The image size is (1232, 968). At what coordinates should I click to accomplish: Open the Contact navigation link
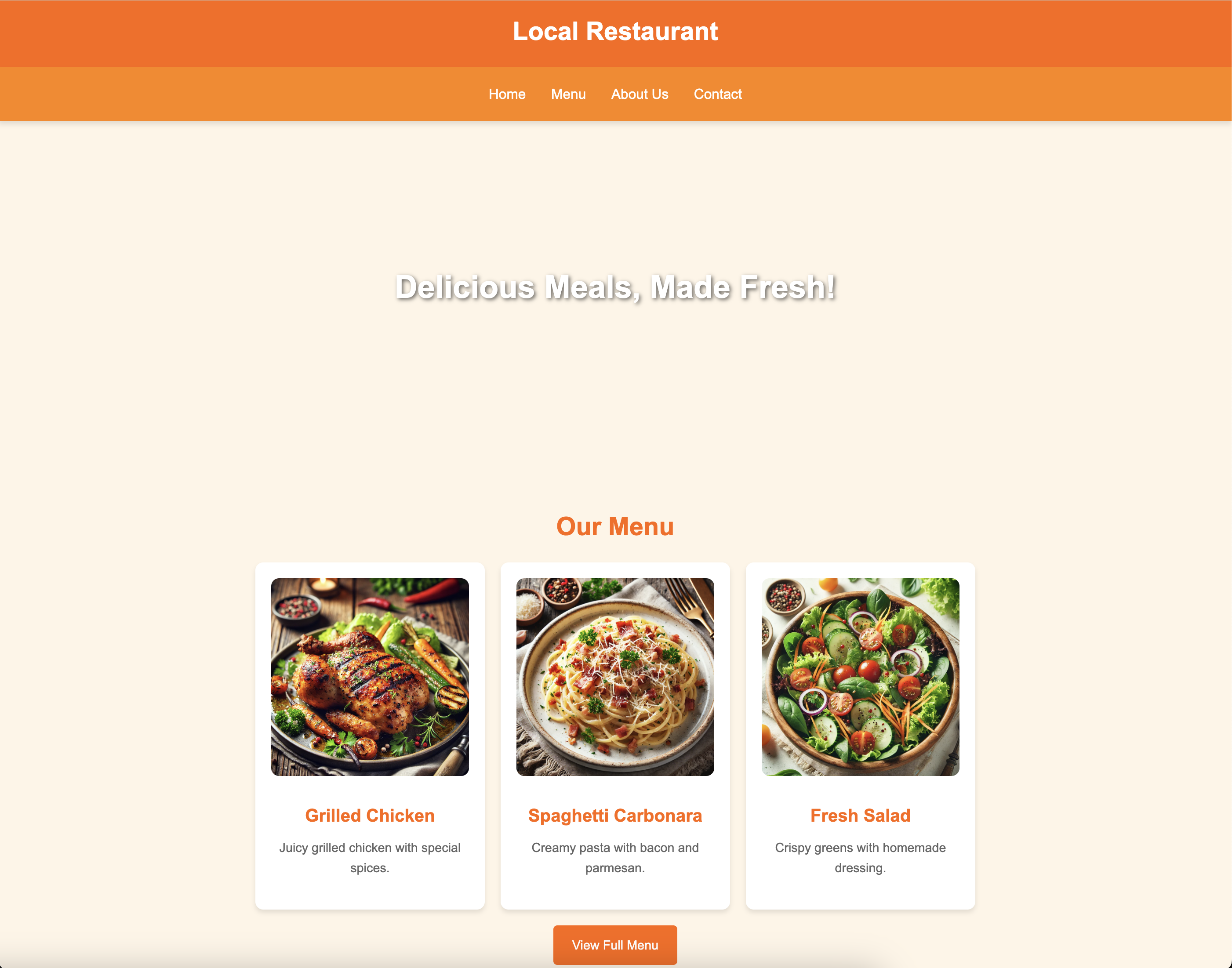point(717,94)
